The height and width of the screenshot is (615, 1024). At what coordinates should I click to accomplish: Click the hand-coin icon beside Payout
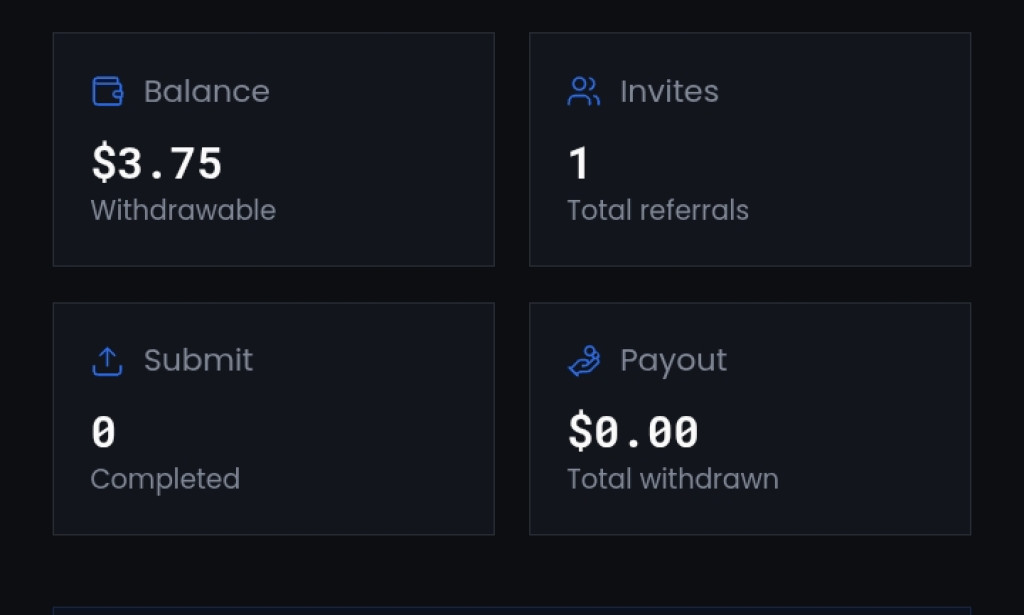[584, 361]
